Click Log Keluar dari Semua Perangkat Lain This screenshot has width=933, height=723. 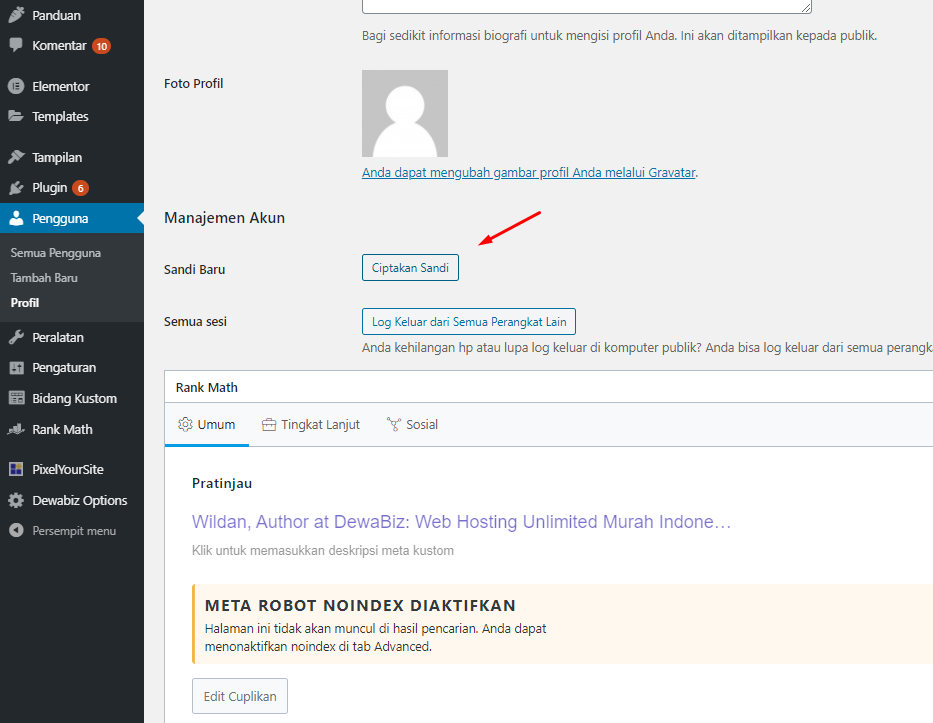pos(468,322)
